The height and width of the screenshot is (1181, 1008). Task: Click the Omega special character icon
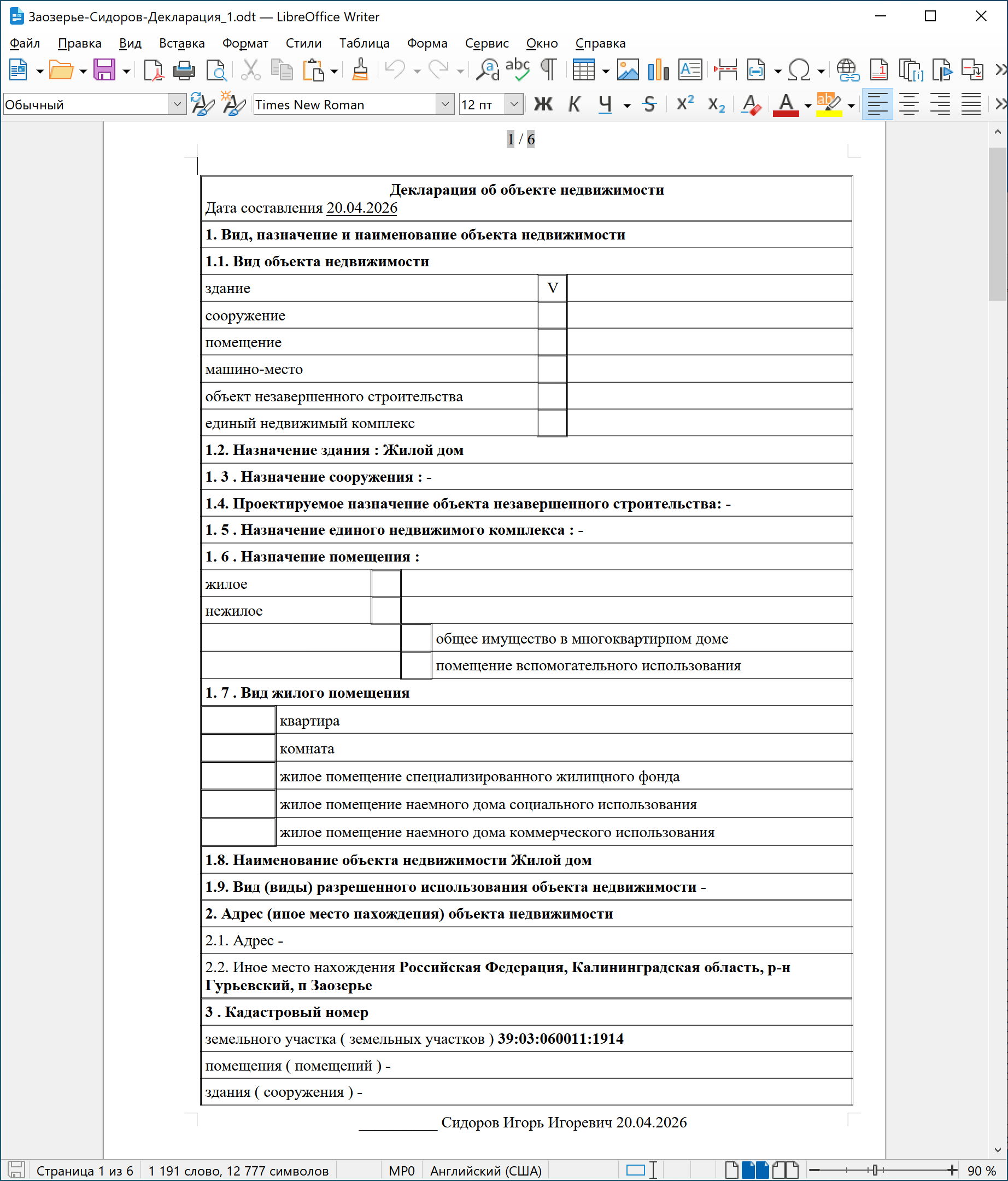click(x=799, y=70)
